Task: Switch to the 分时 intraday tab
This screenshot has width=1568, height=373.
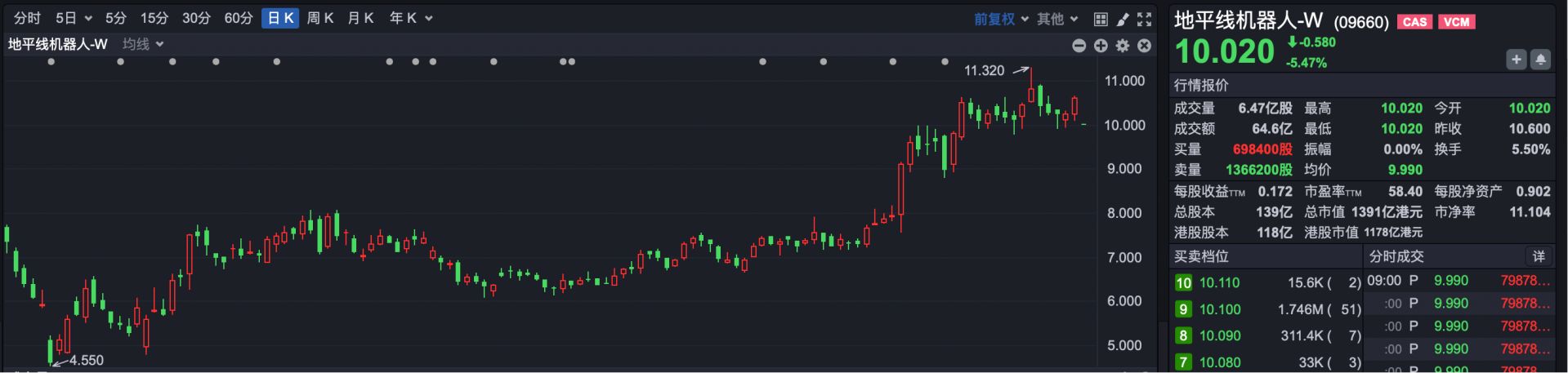Action: click(x=27, y=18)
